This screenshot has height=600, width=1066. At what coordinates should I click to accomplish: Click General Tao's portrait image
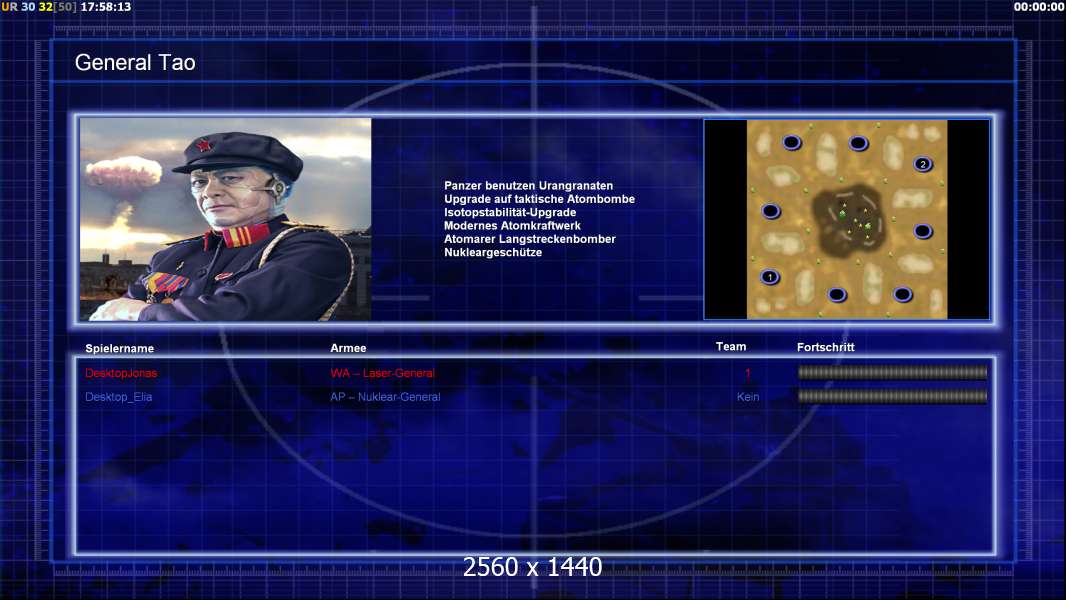click(x=226, y=219)
